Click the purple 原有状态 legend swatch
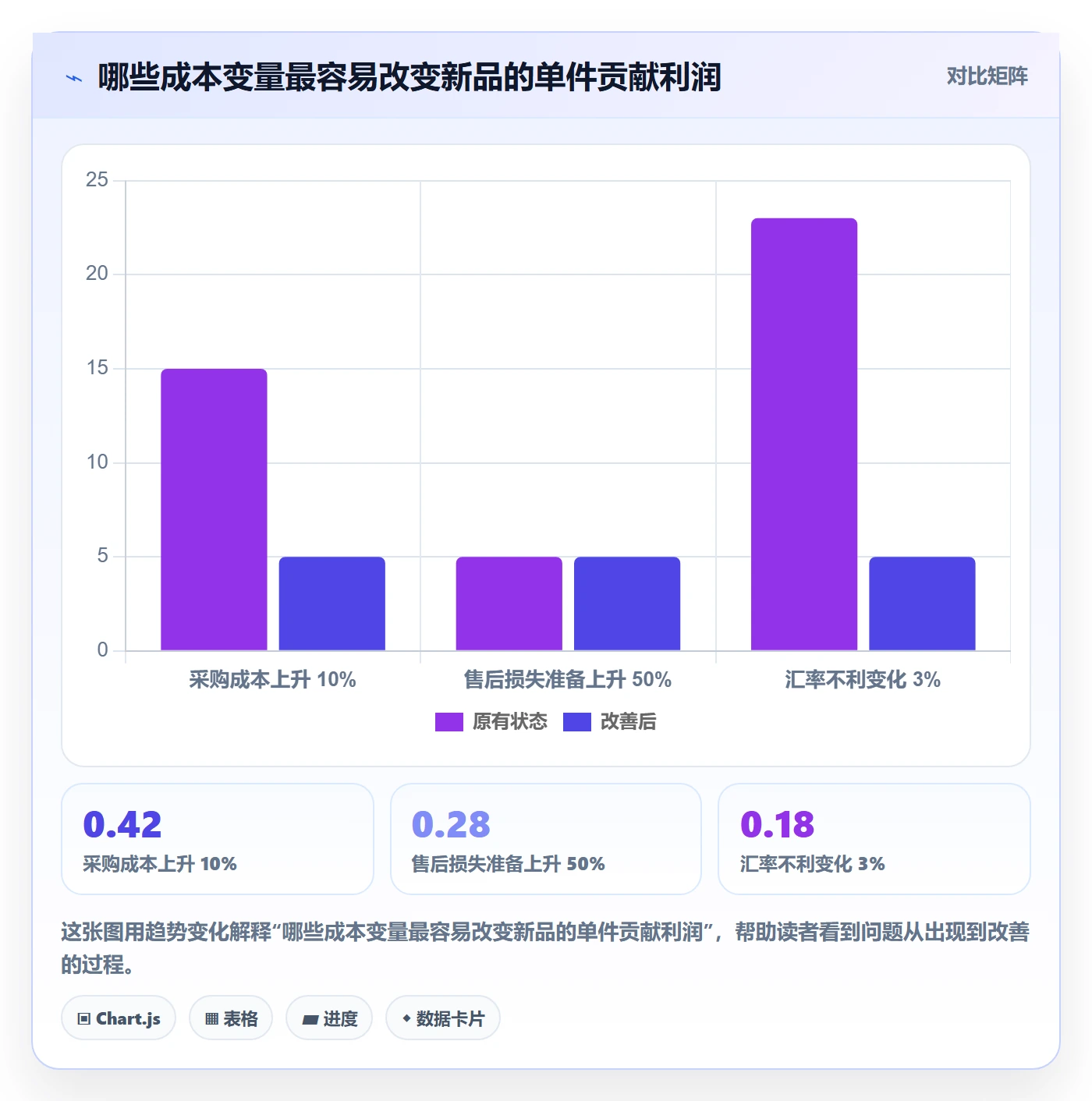Image resolution: width=1092 pixels, height=1101 pixels. [x=449, y=722]
